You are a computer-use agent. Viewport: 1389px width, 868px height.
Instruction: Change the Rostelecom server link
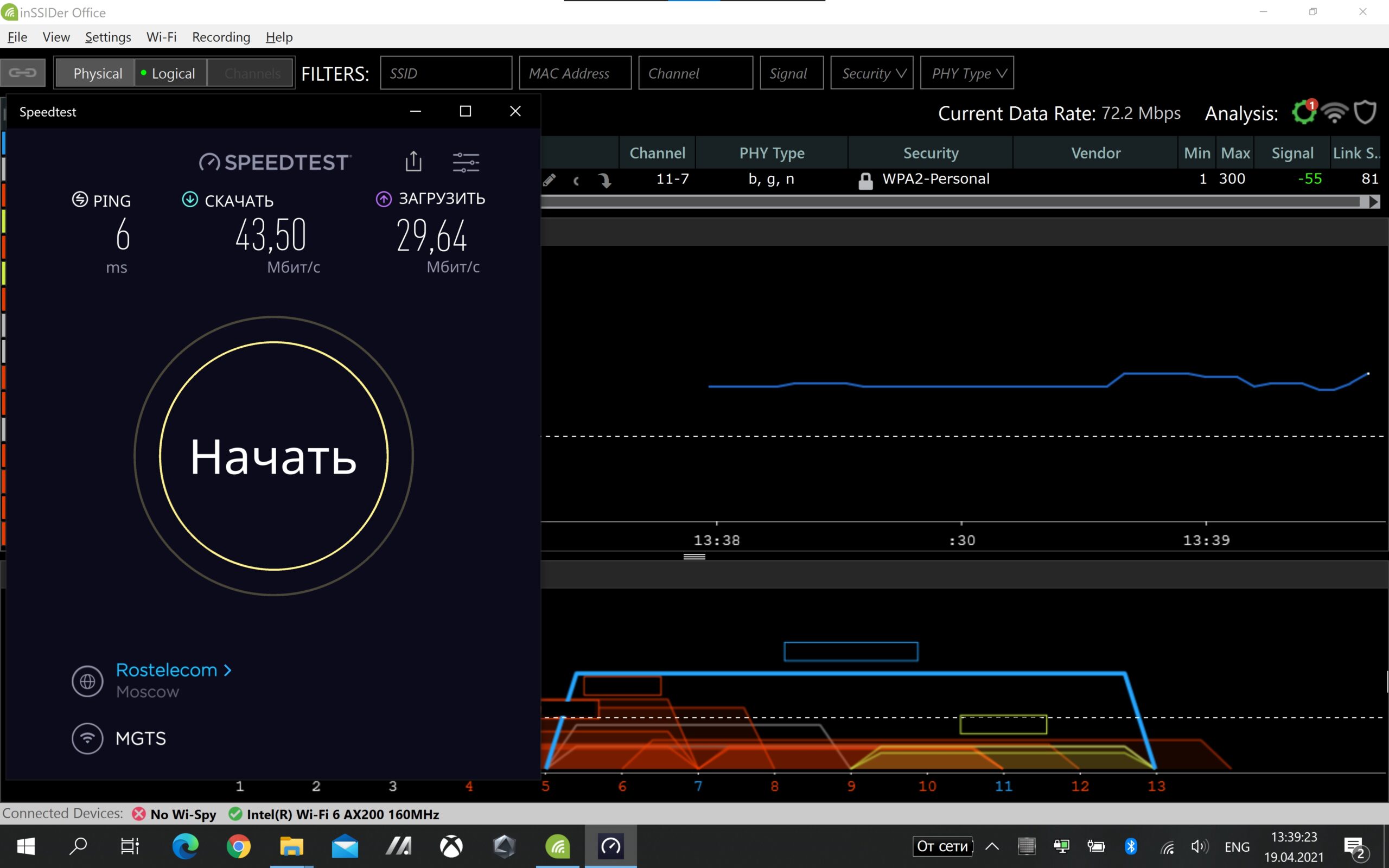coord(173,670)
